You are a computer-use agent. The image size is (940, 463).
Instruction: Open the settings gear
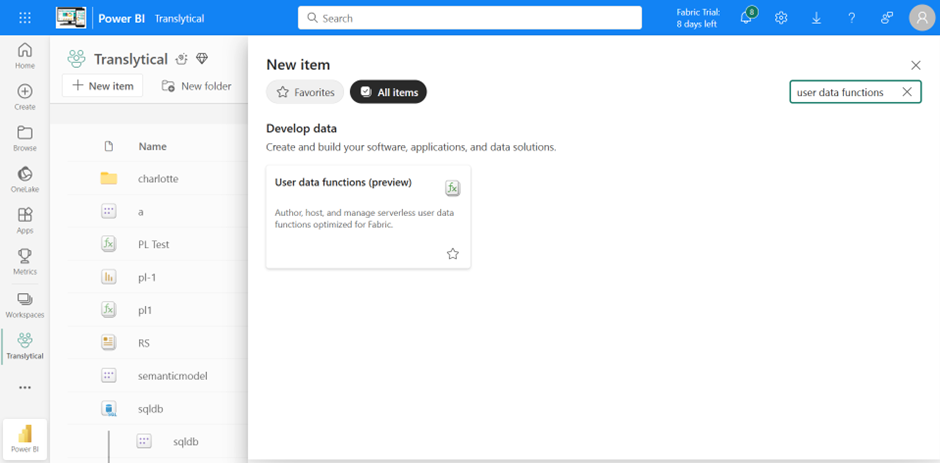coord(781,18)
